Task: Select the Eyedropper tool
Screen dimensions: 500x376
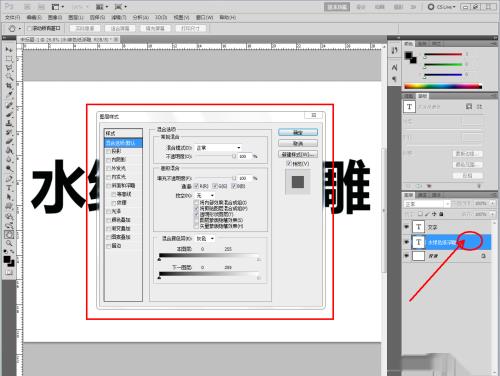Action: coord(9,95)
